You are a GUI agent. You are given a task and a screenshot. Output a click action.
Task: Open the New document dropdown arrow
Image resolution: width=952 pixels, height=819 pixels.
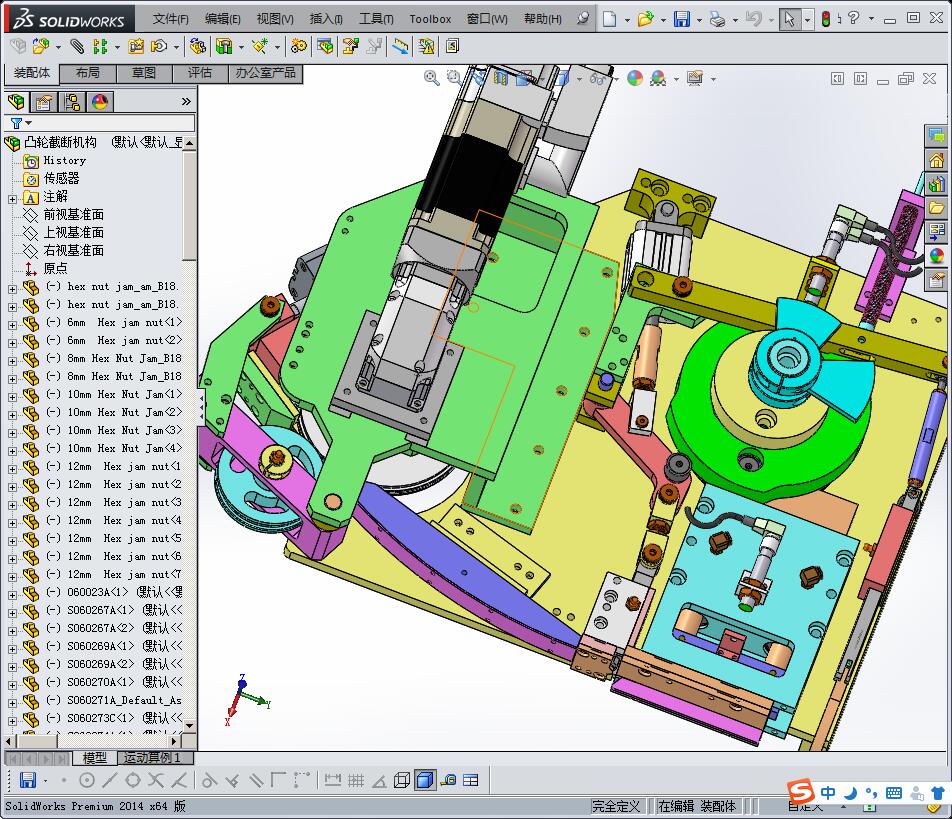[627, 20]
